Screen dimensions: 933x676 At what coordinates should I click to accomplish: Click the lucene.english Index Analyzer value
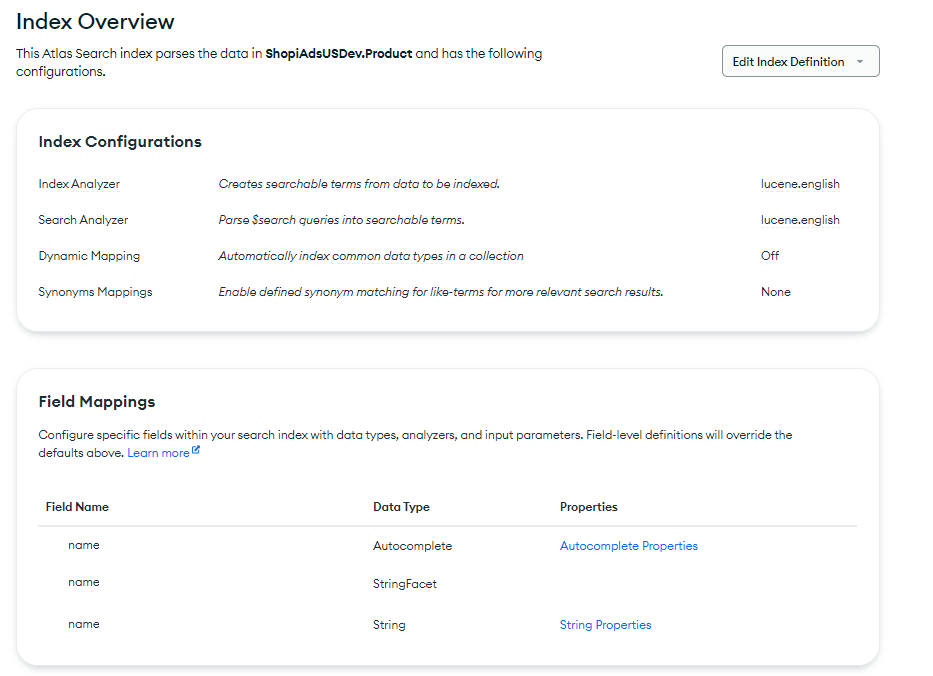(x=800, y=184)
